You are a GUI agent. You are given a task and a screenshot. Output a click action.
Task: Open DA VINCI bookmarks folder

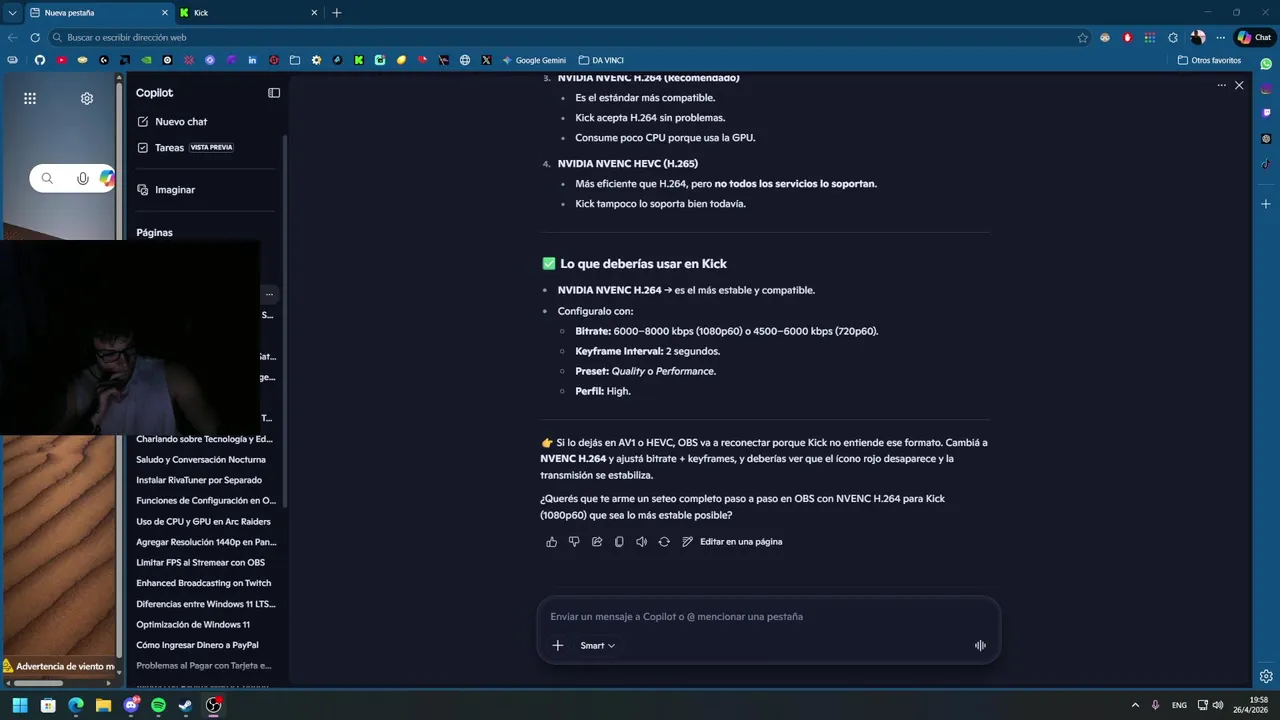(x=601, y=60)
